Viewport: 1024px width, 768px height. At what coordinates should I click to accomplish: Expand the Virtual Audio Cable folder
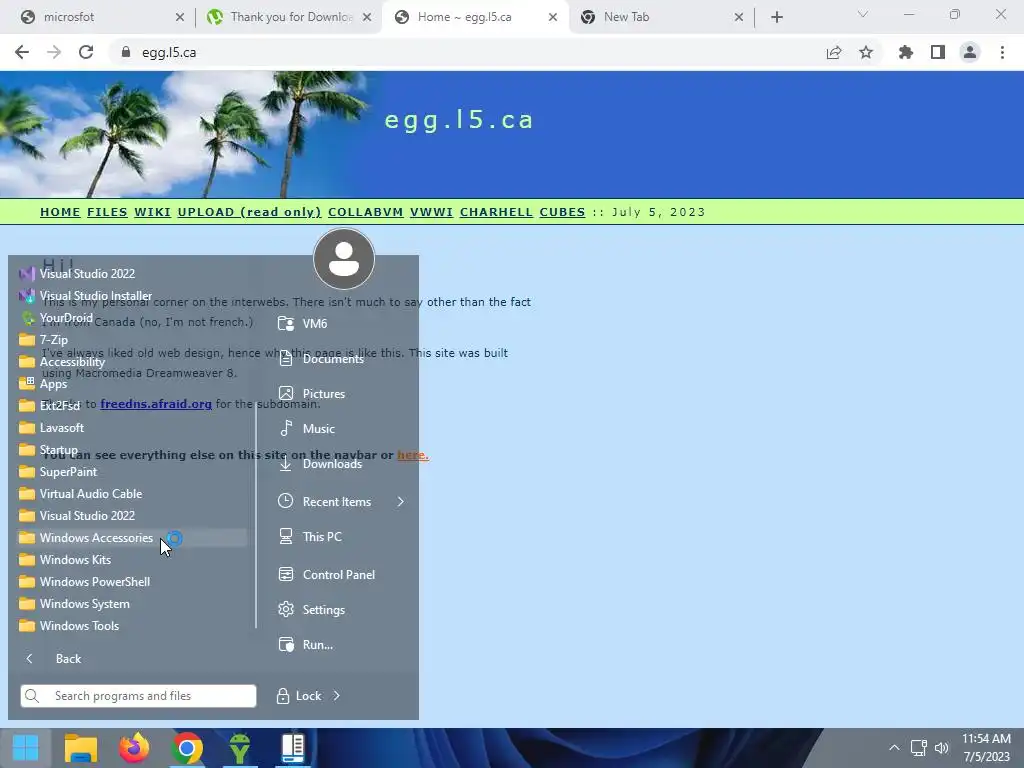tap(132, 494)
